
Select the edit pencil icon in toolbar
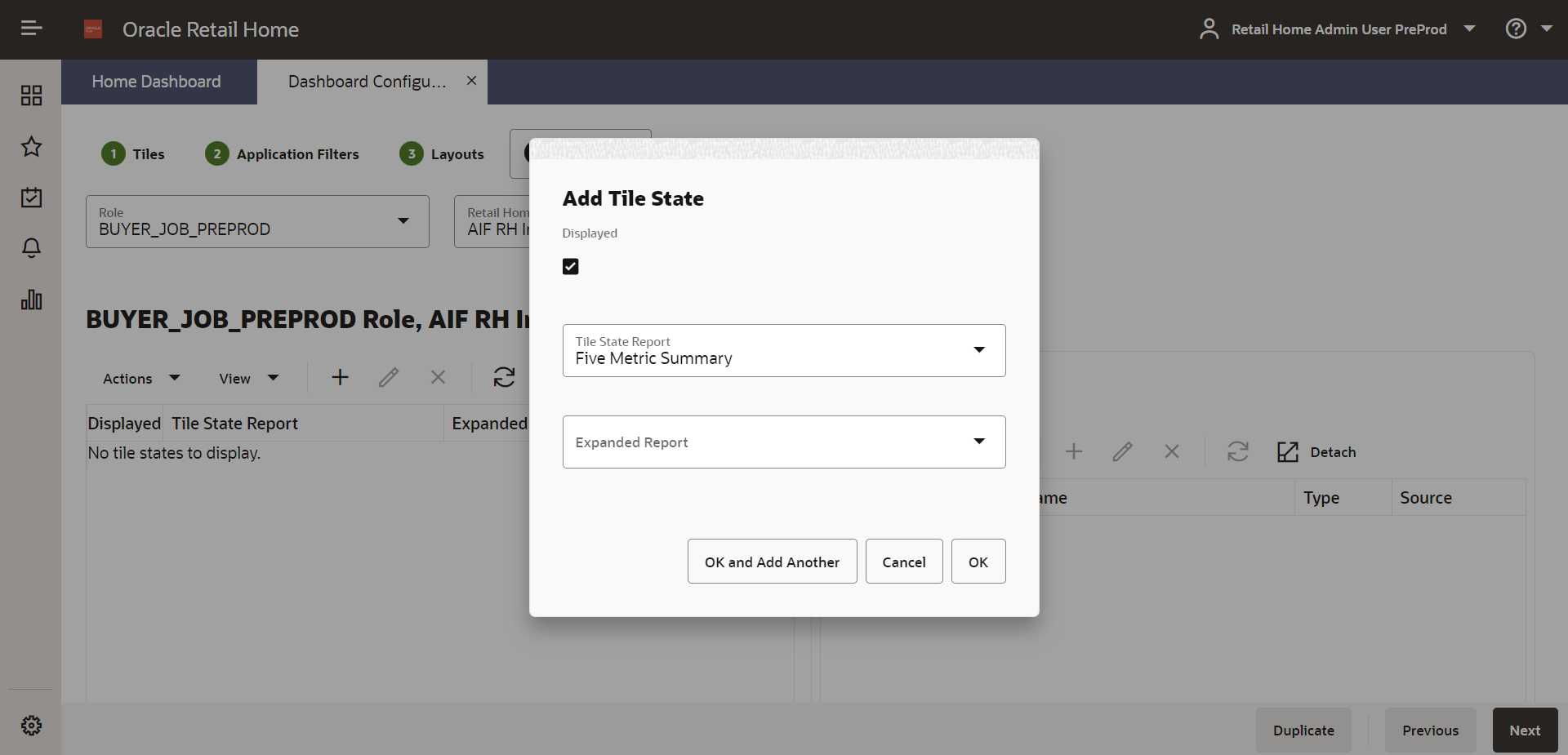point(389,377)
